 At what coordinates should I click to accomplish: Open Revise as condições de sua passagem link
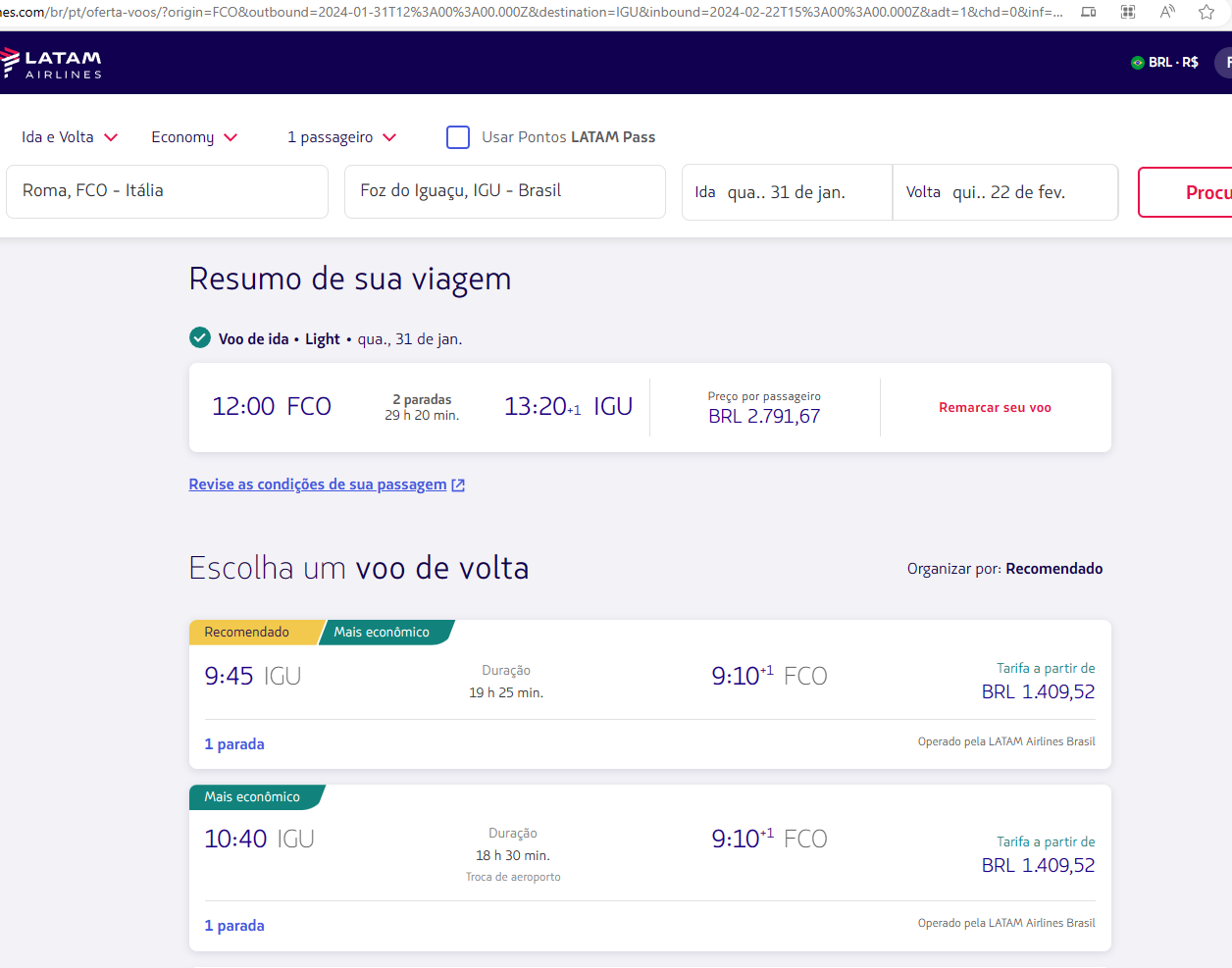coord(318,484)
